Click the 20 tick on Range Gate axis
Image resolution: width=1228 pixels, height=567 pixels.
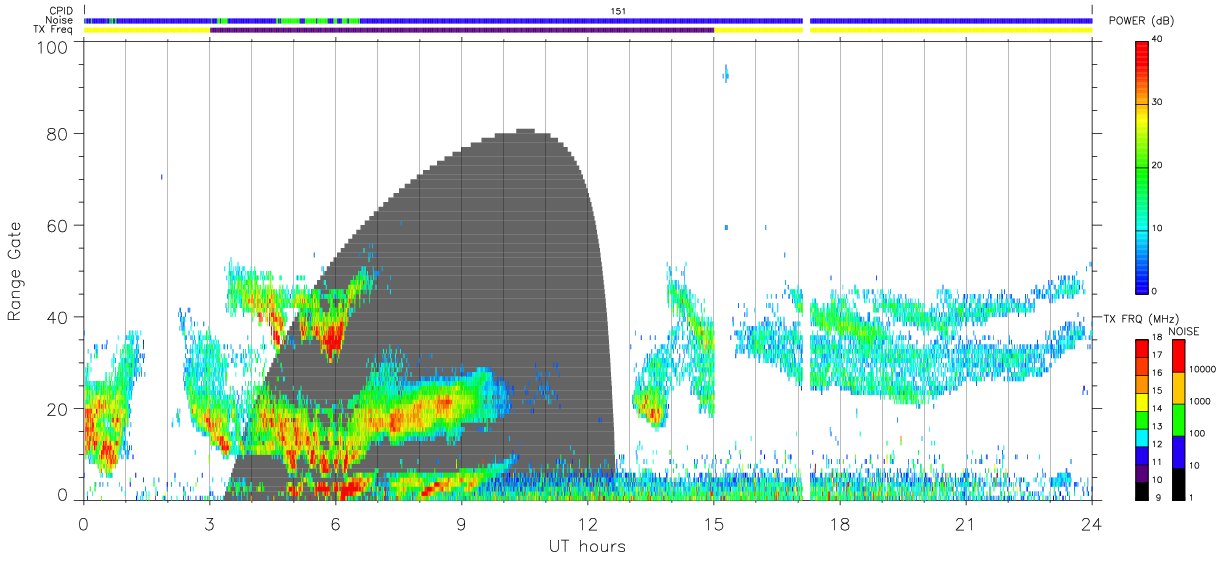tap(59, 409)
